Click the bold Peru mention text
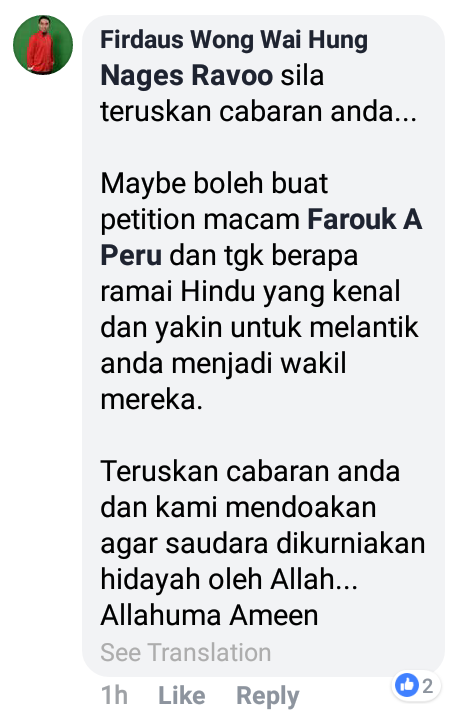 (x=131, y=255)
